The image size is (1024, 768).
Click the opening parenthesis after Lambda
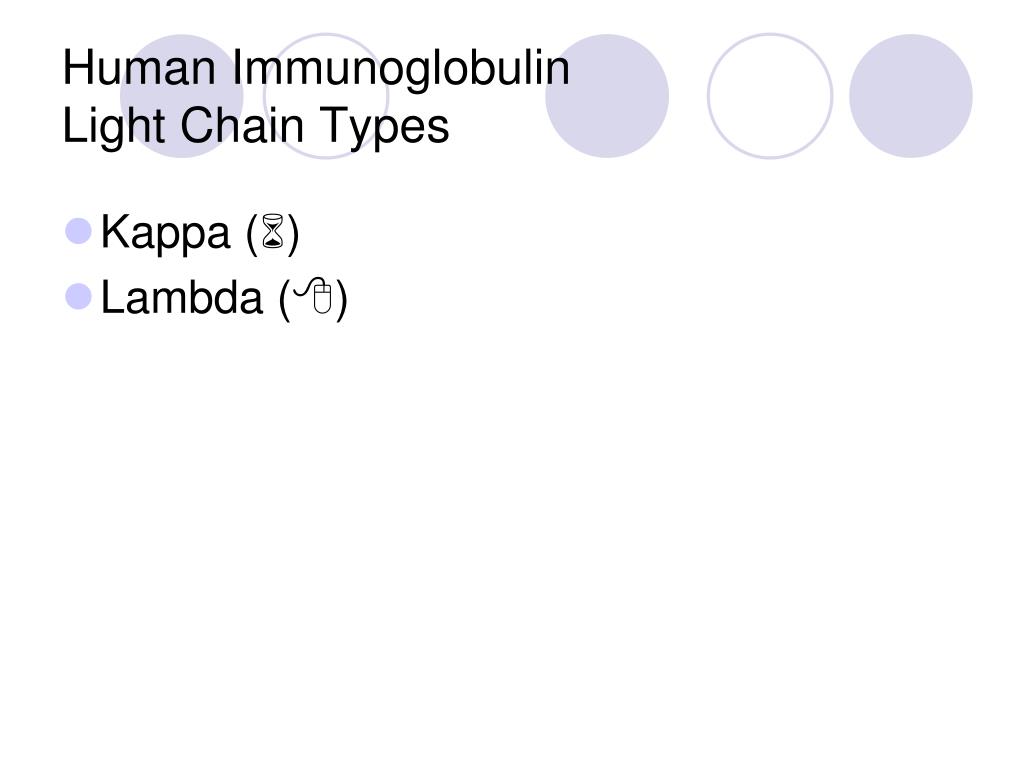285,300
